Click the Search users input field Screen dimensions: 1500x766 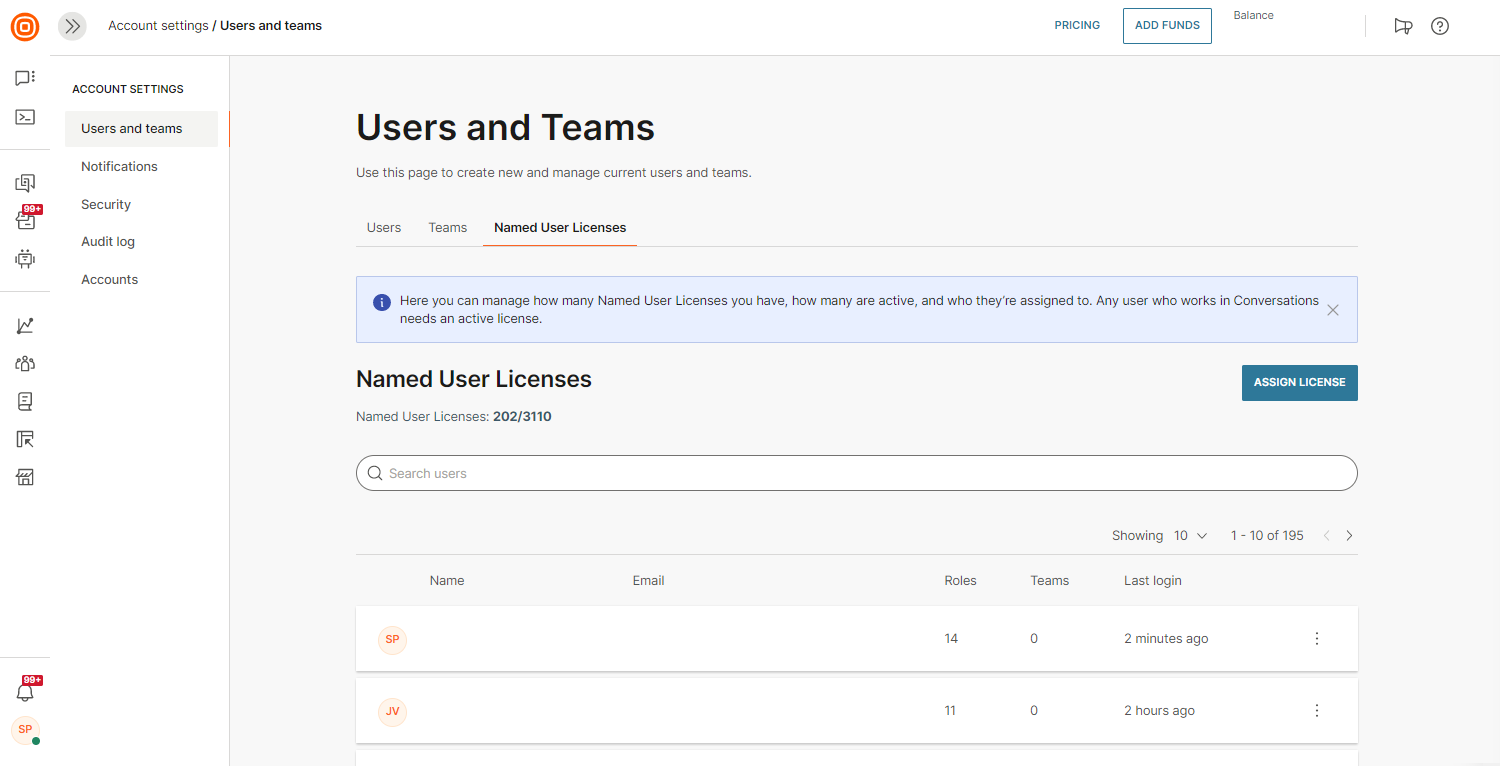(856, 473)
